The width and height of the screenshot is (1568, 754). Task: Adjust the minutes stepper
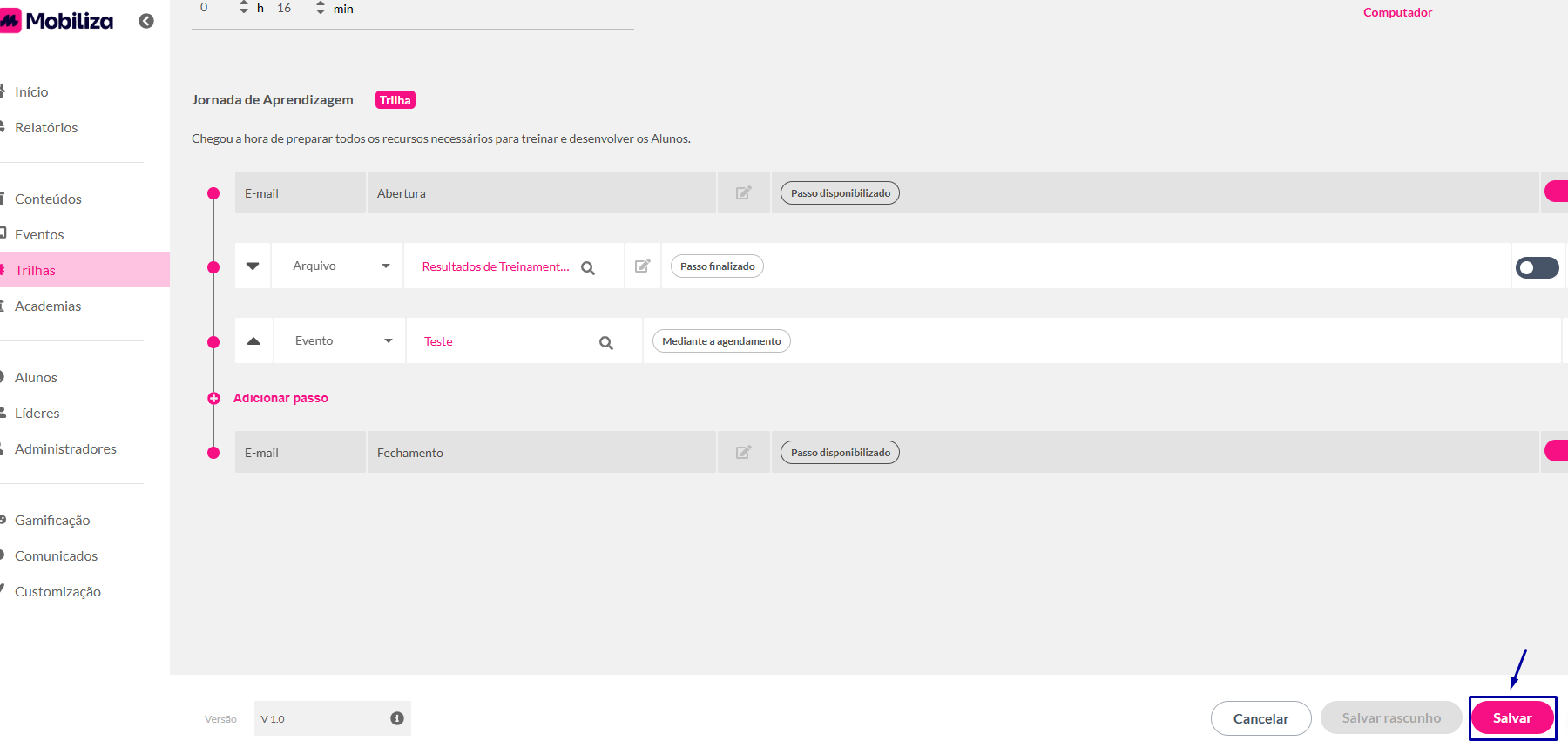tap(321, 8)
